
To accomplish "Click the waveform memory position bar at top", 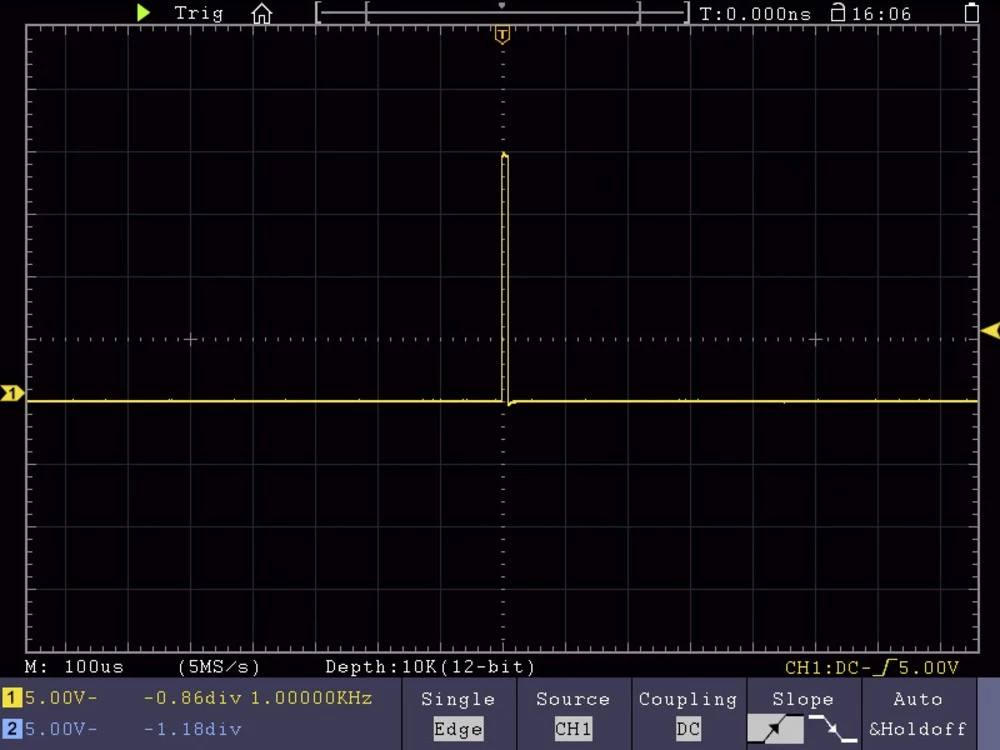I will pos(502,13).
